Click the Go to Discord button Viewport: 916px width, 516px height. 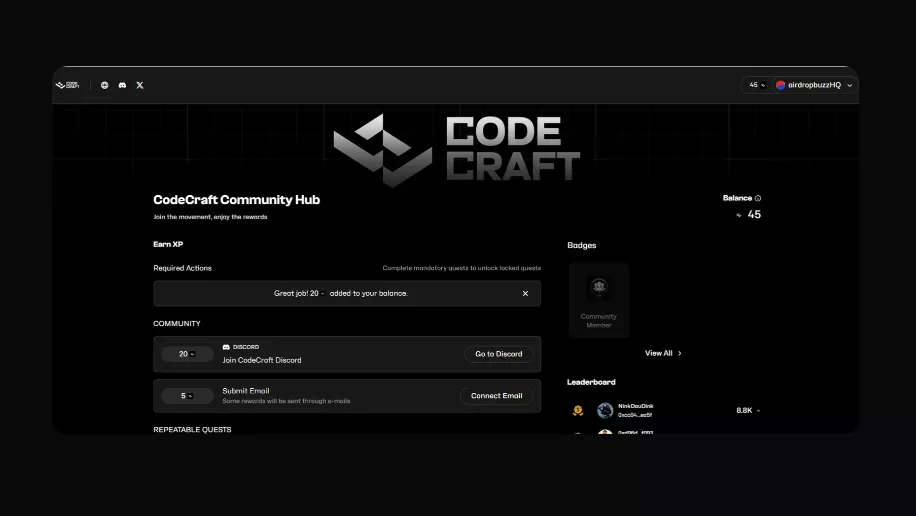click(498, 354)
